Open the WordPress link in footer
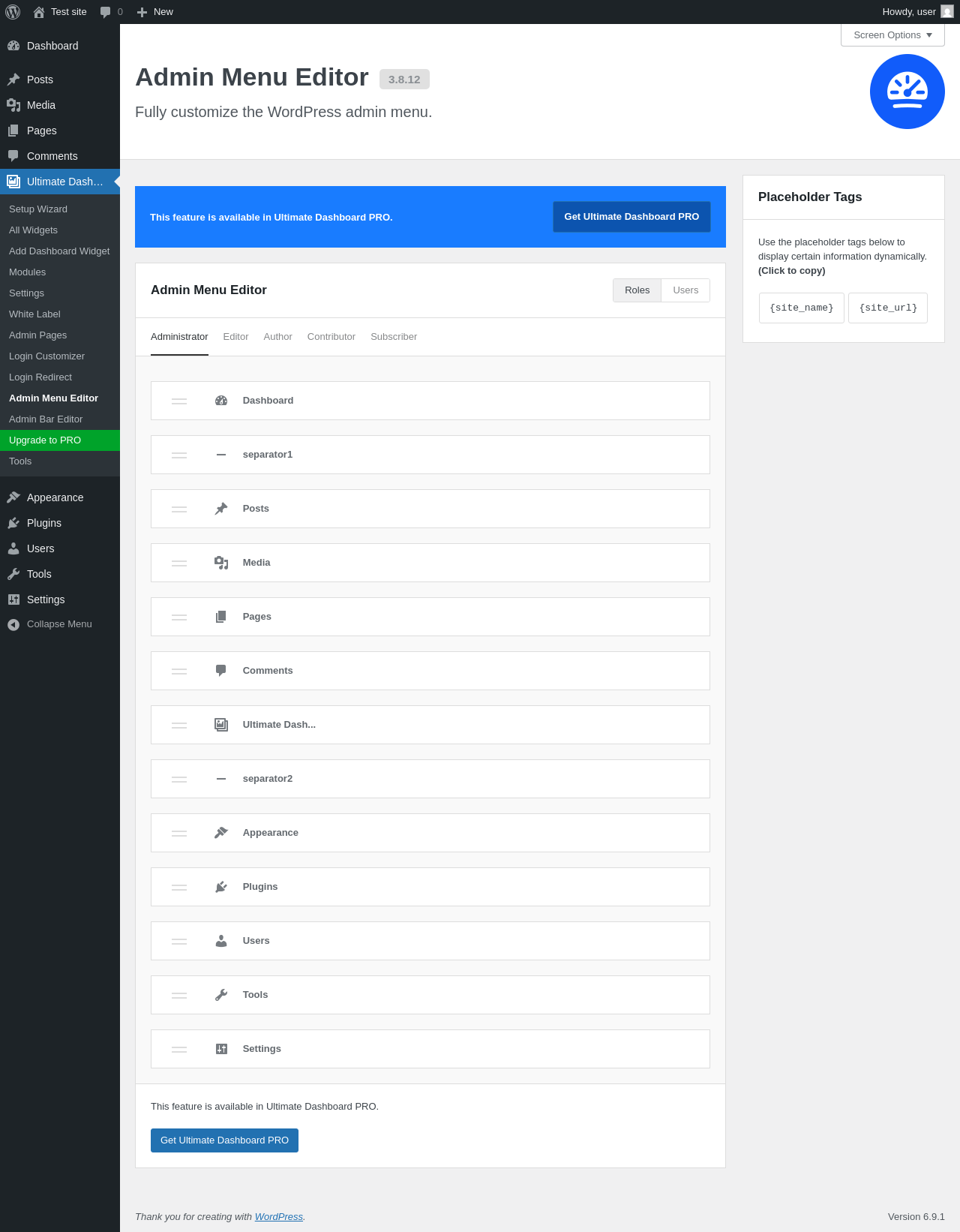 [x=278, y=1217]
